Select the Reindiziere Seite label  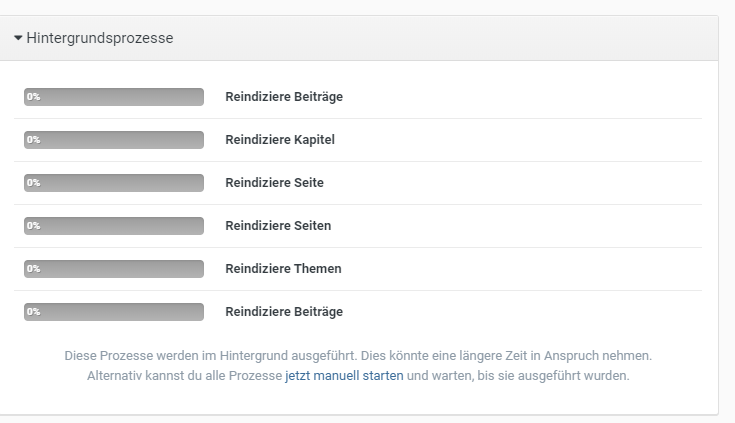[274, 183]
